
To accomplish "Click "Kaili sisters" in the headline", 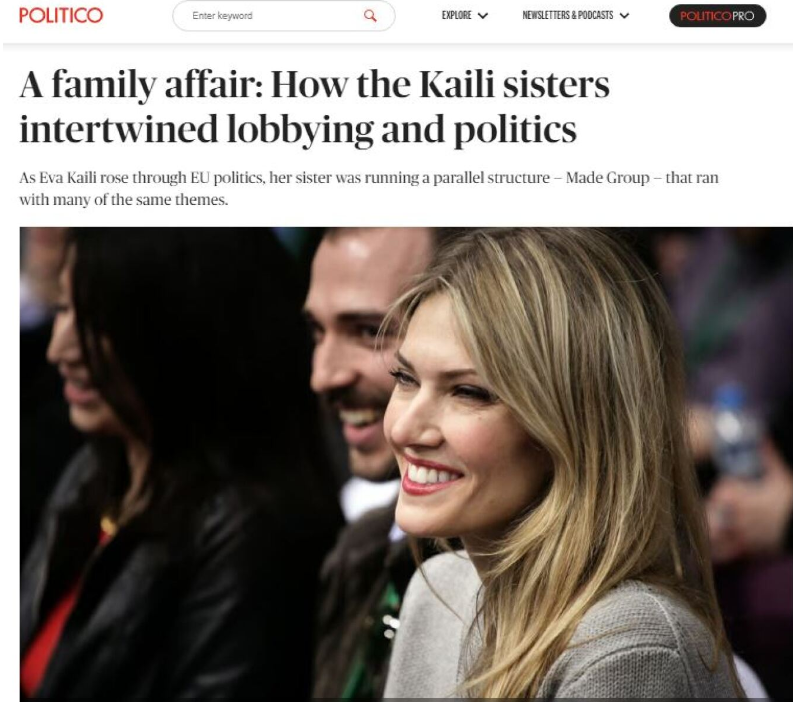I will click(x=515, y=84).
